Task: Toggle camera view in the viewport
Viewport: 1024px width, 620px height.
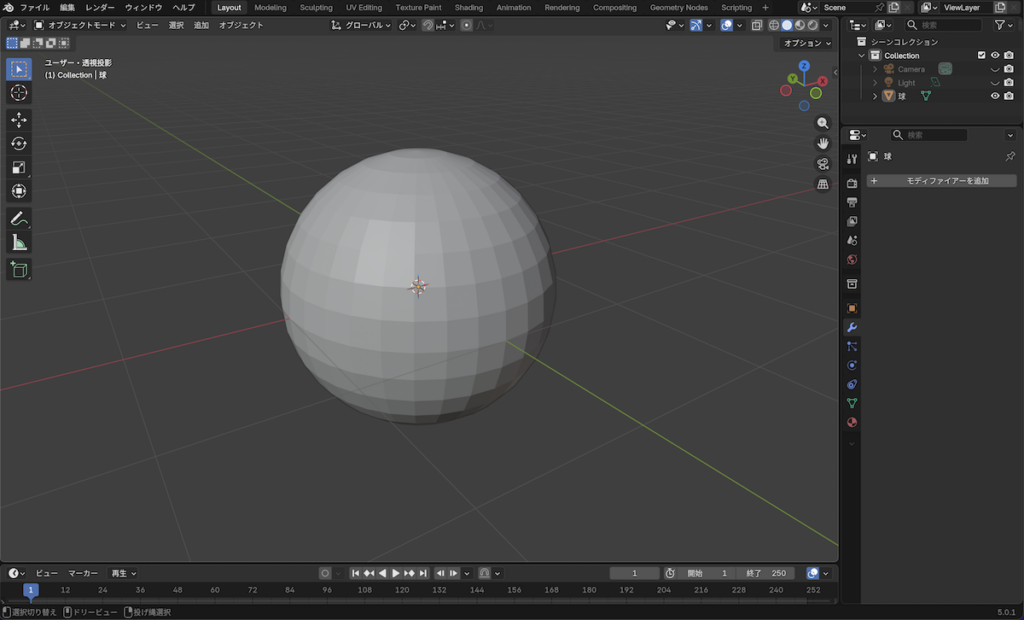Action: [823, 164]
